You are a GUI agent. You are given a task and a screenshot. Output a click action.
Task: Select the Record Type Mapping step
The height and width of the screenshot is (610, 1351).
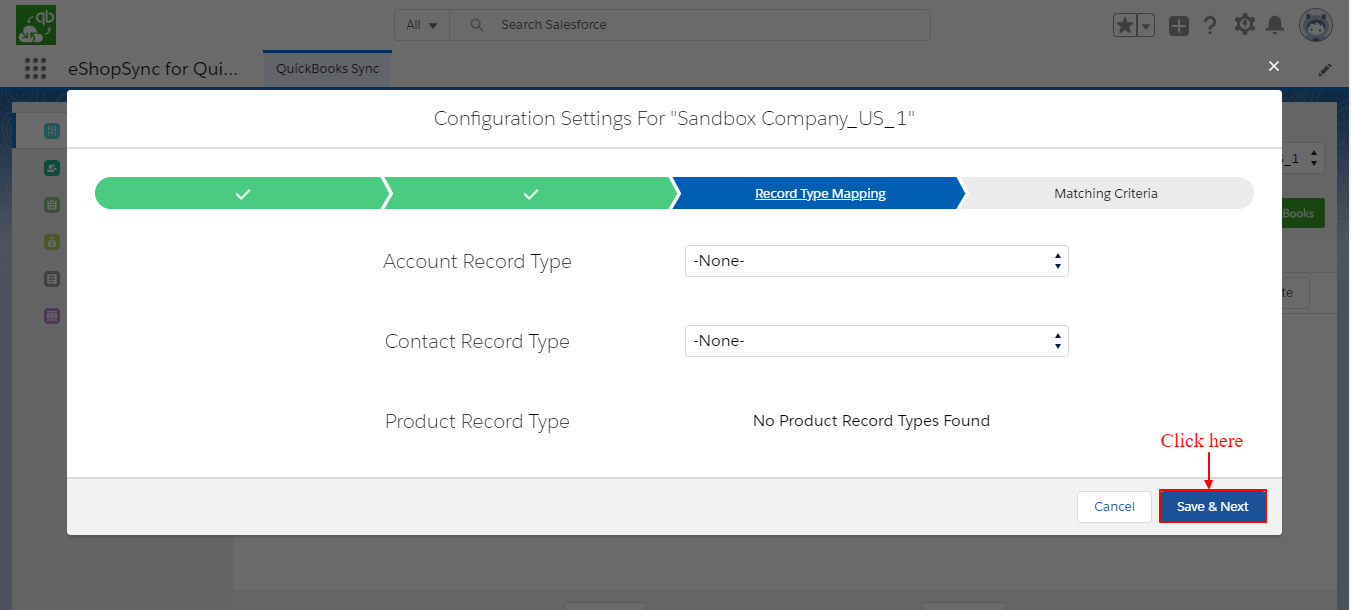pyautogui.click(x=820, y=193)
